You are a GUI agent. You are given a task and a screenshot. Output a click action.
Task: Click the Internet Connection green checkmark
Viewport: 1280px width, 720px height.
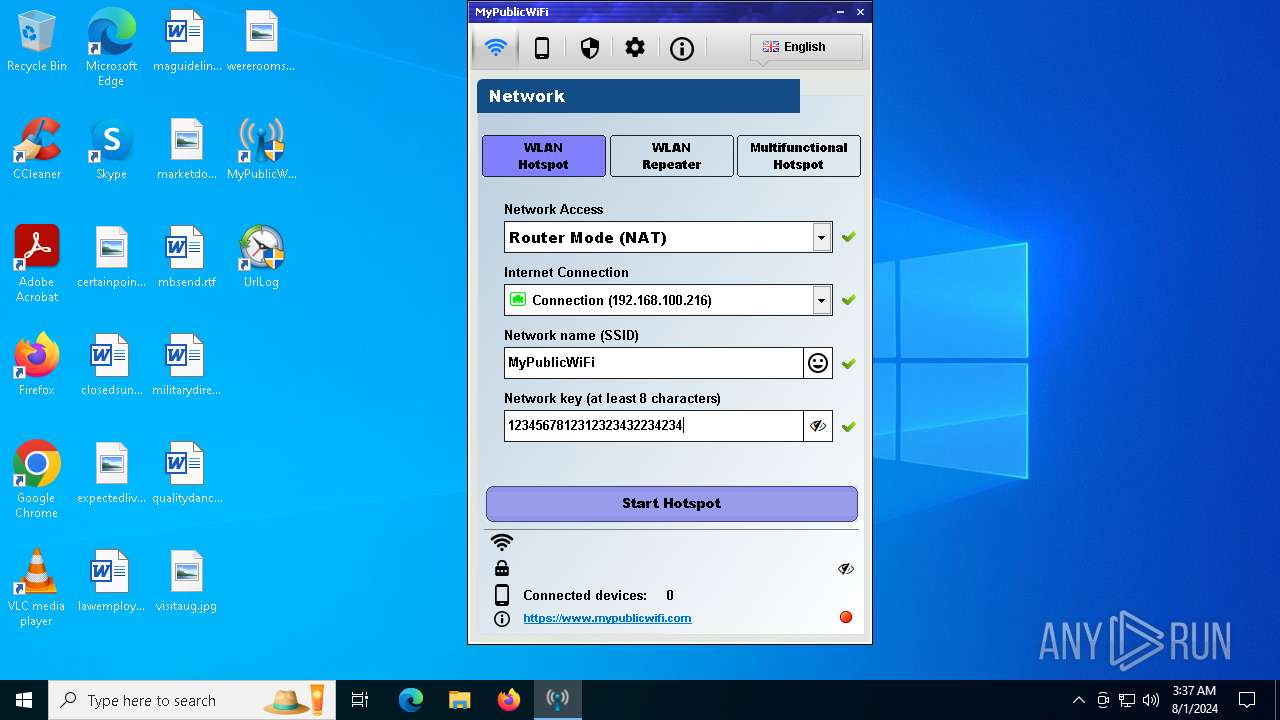pos(849,300)
